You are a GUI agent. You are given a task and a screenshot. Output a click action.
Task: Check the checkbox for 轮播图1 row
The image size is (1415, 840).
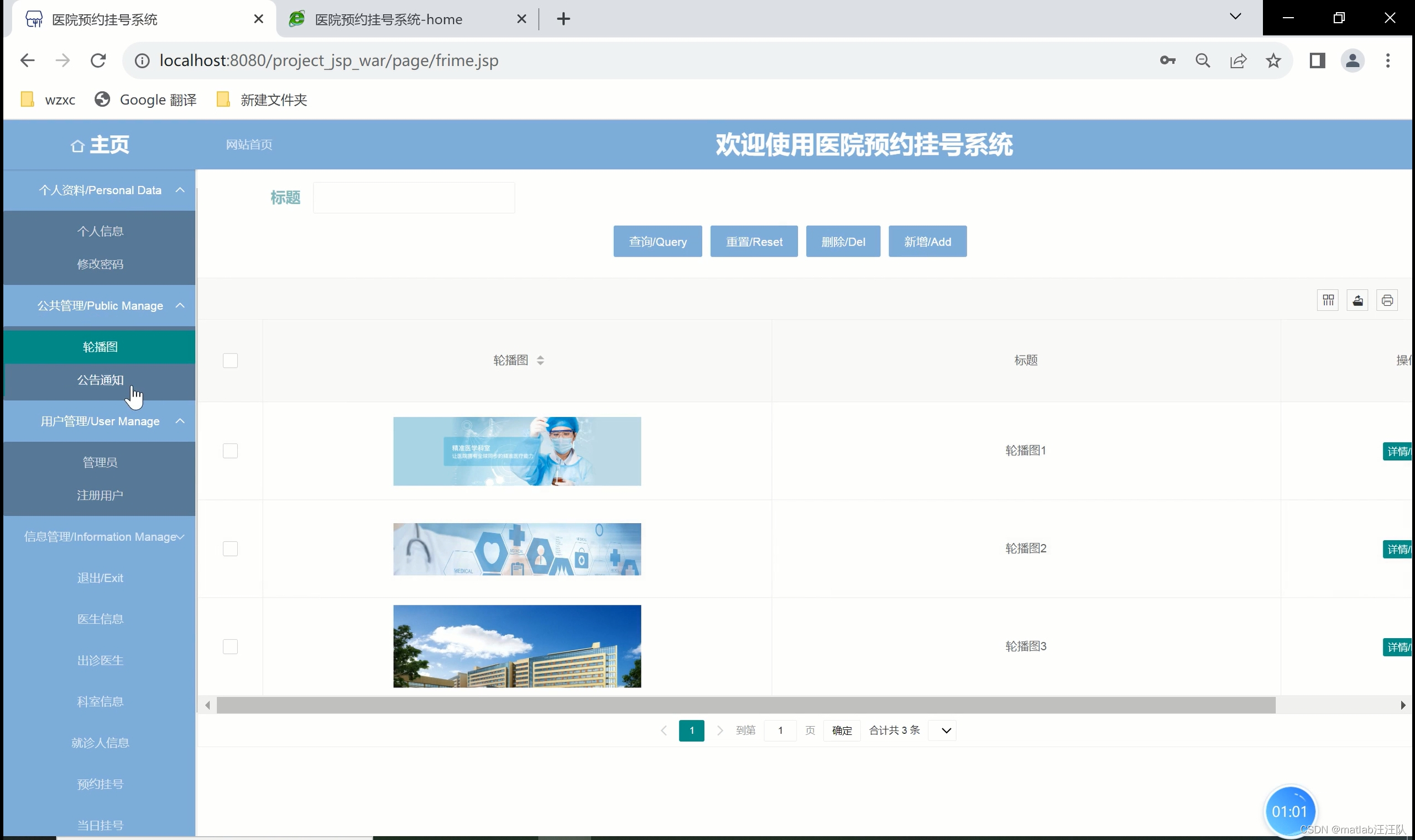(x=231, y=451)
